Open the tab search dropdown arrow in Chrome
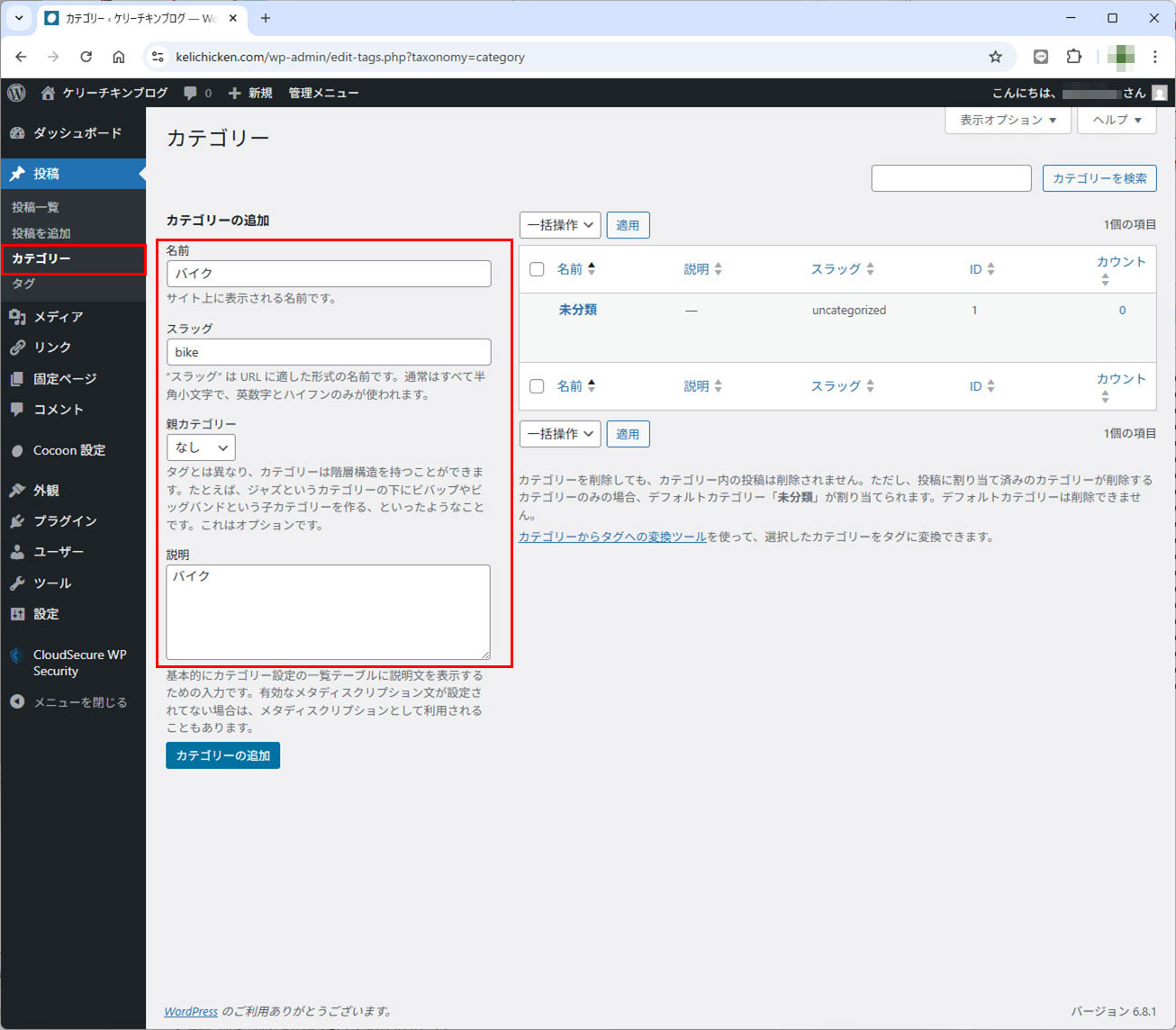The height and width of the screenshot is (1030, 1176). tap(18, 18)
